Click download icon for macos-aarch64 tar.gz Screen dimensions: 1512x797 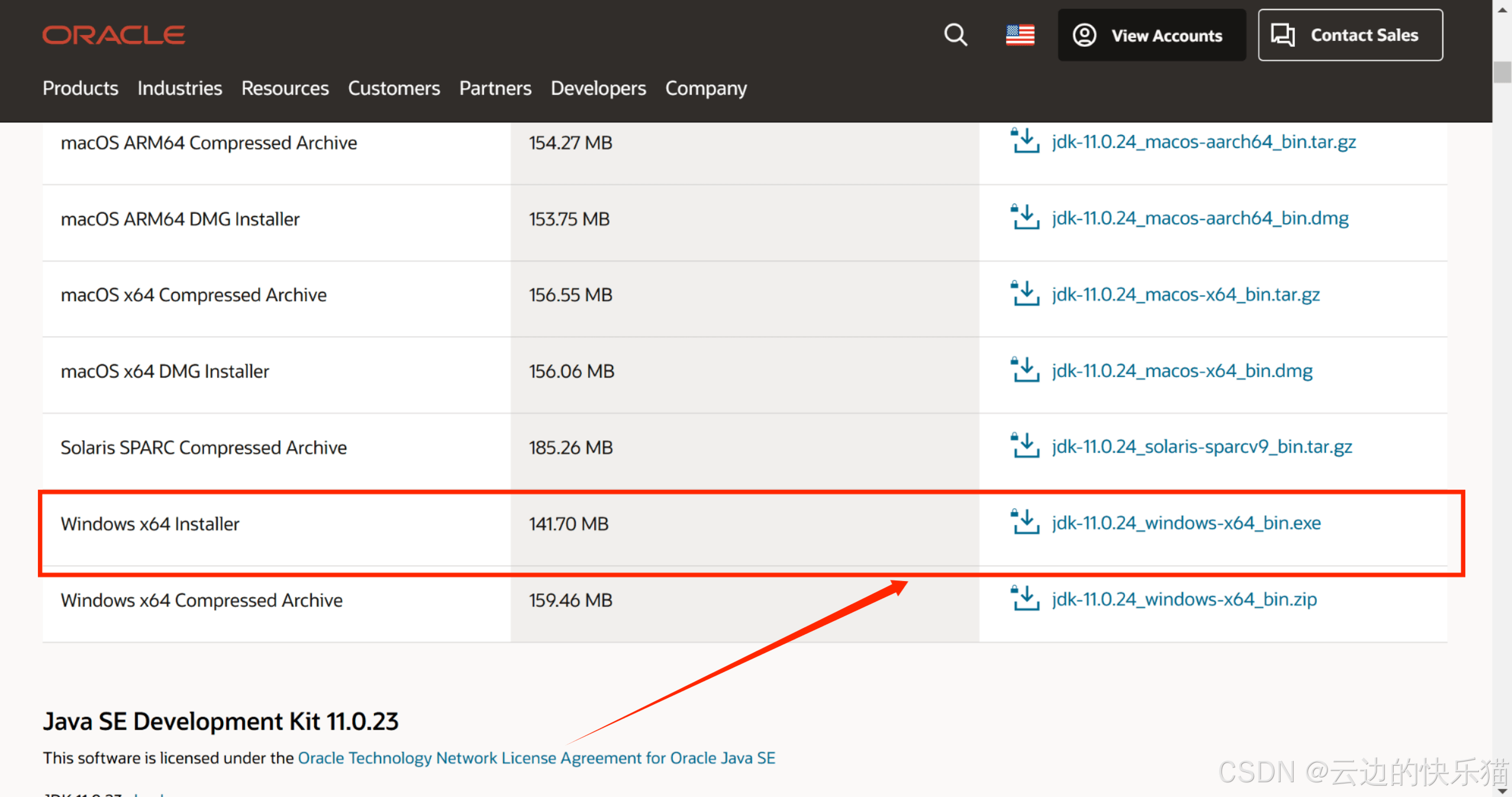(1024, 141)
